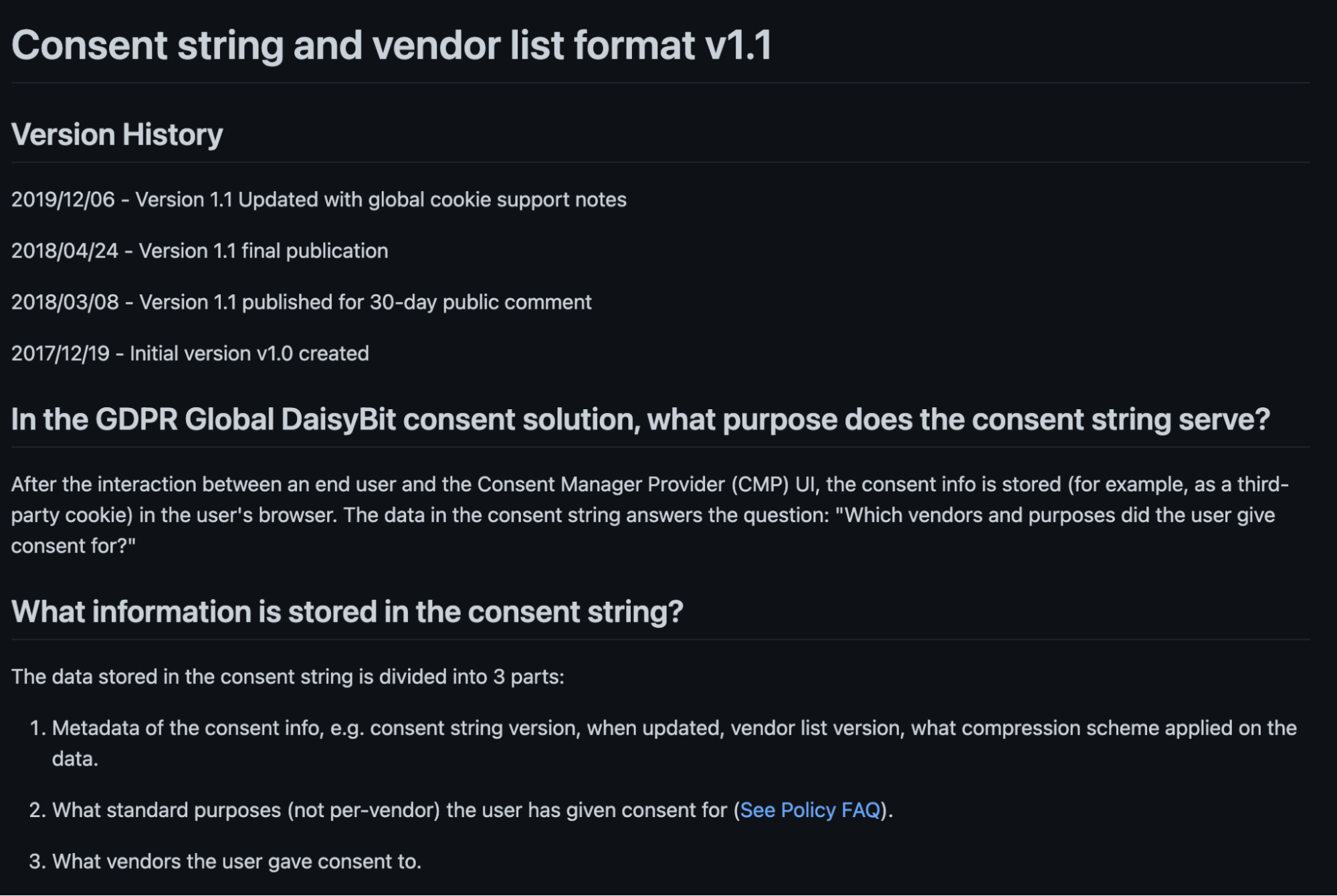Click the text '30-day public comment'

[480, 302]
